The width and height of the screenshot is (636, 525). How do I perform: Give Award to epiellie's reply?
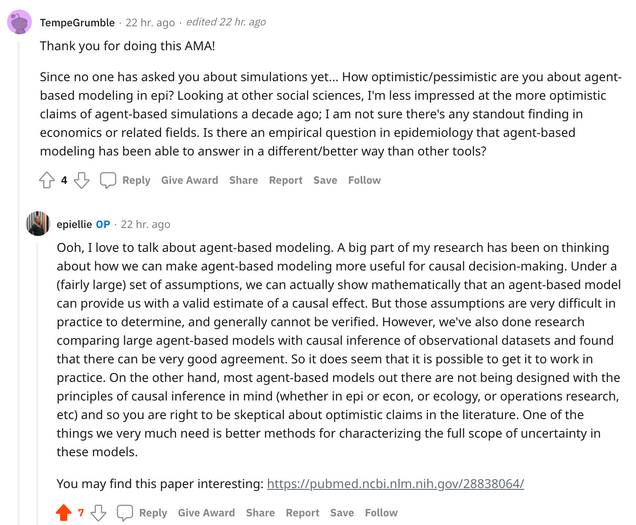[x=206, y=512]
